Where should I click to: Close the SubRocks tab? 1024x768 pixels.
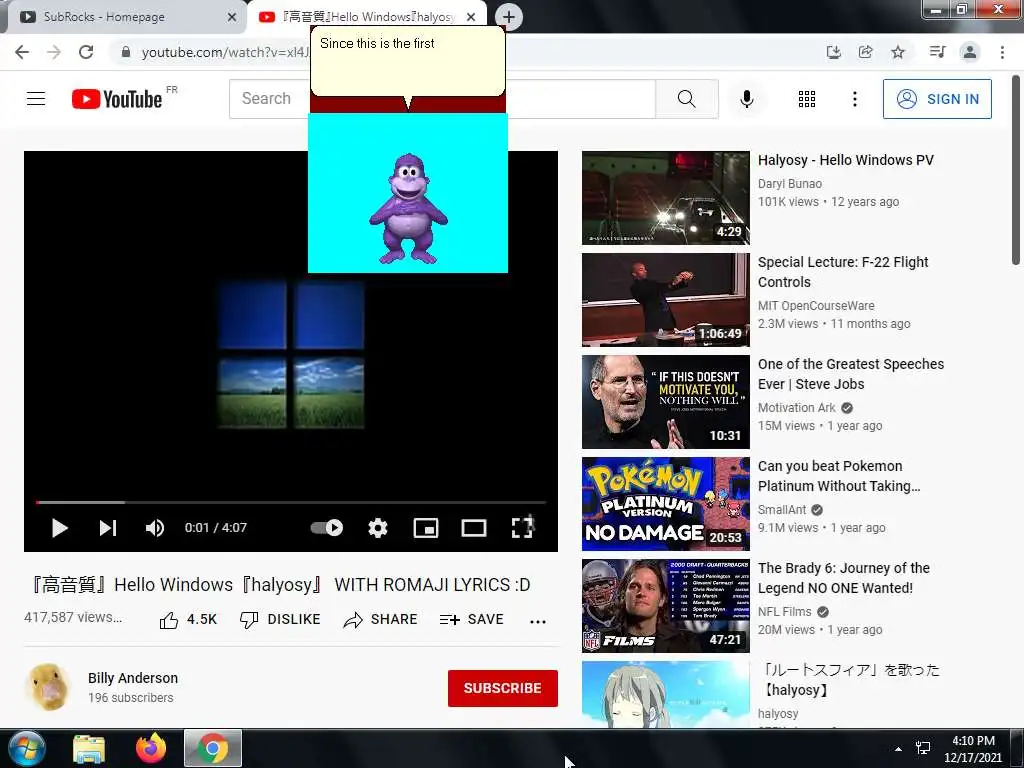point(231,17)
